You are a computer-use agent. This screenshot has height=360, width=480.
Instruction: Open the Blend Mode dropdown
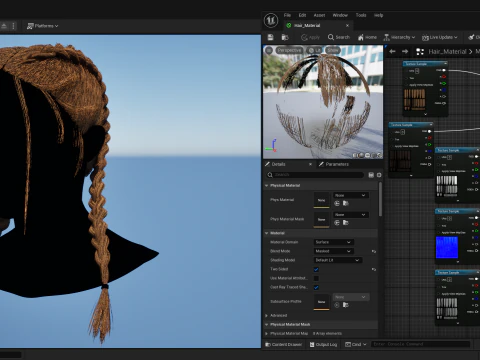[334, 251]
